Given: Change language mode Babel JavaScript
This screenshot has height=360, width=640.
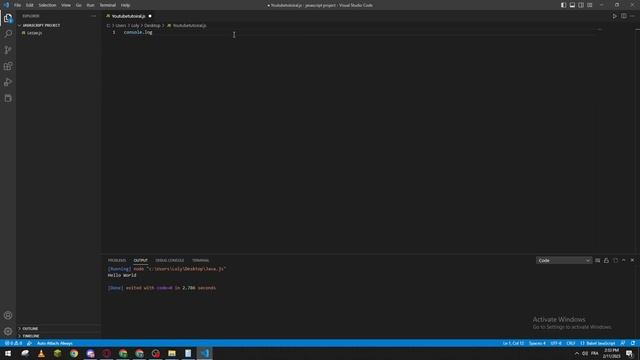Looking at the screenshot, I should (598, 343).
